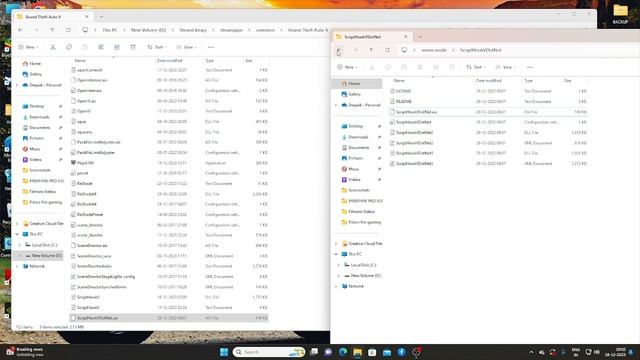Go up one level in ScriptHookVDotNet window
640x360 pixels.
pyautogui.click(x=371, y=50)
